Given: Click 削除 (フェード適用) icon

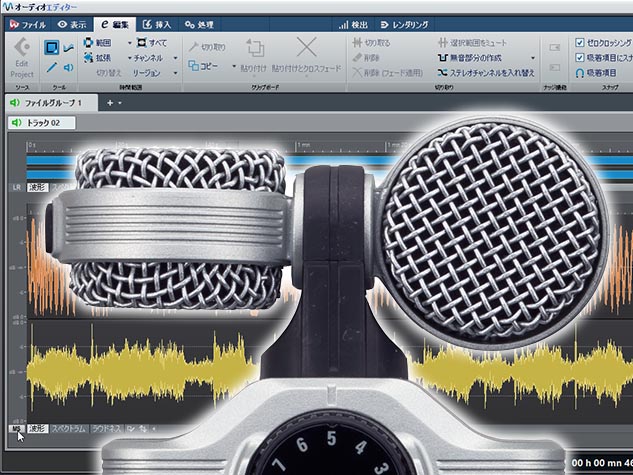Looking at the screenshot, I should (x=357, y=73).
